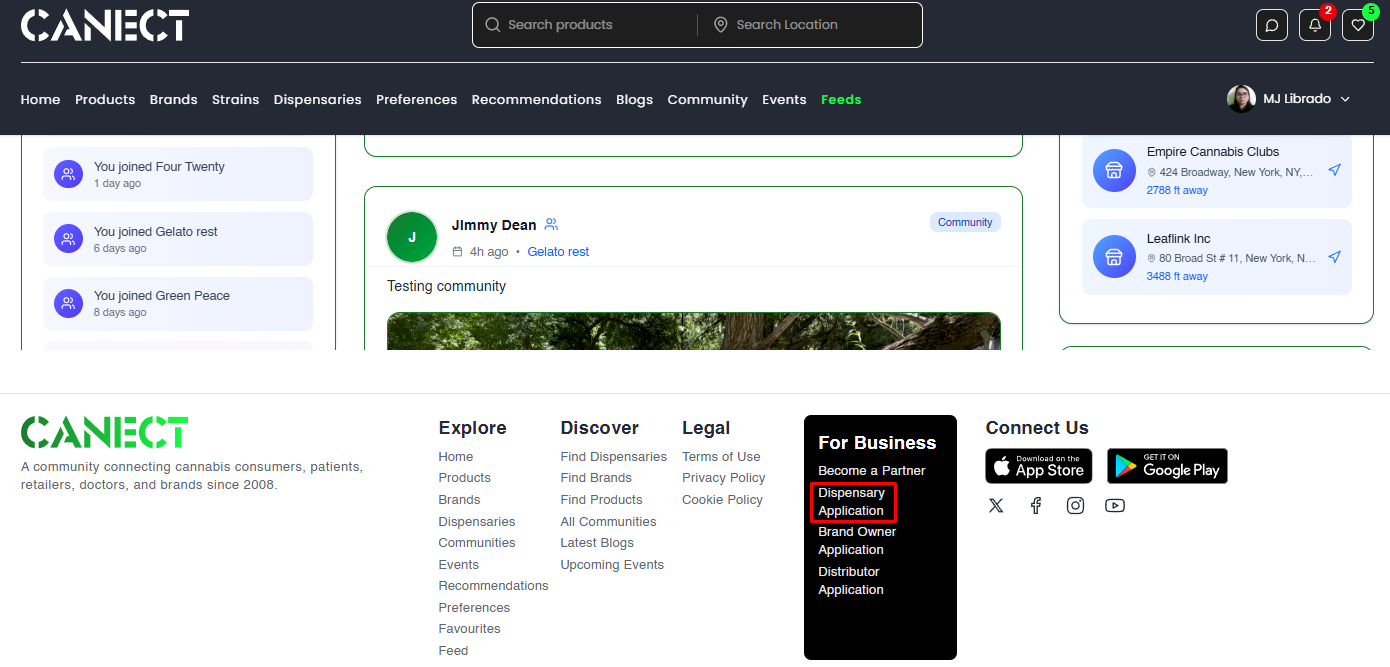Open the notifications bell icon
The image size is (1390, 667).
tap(1314, 24)
